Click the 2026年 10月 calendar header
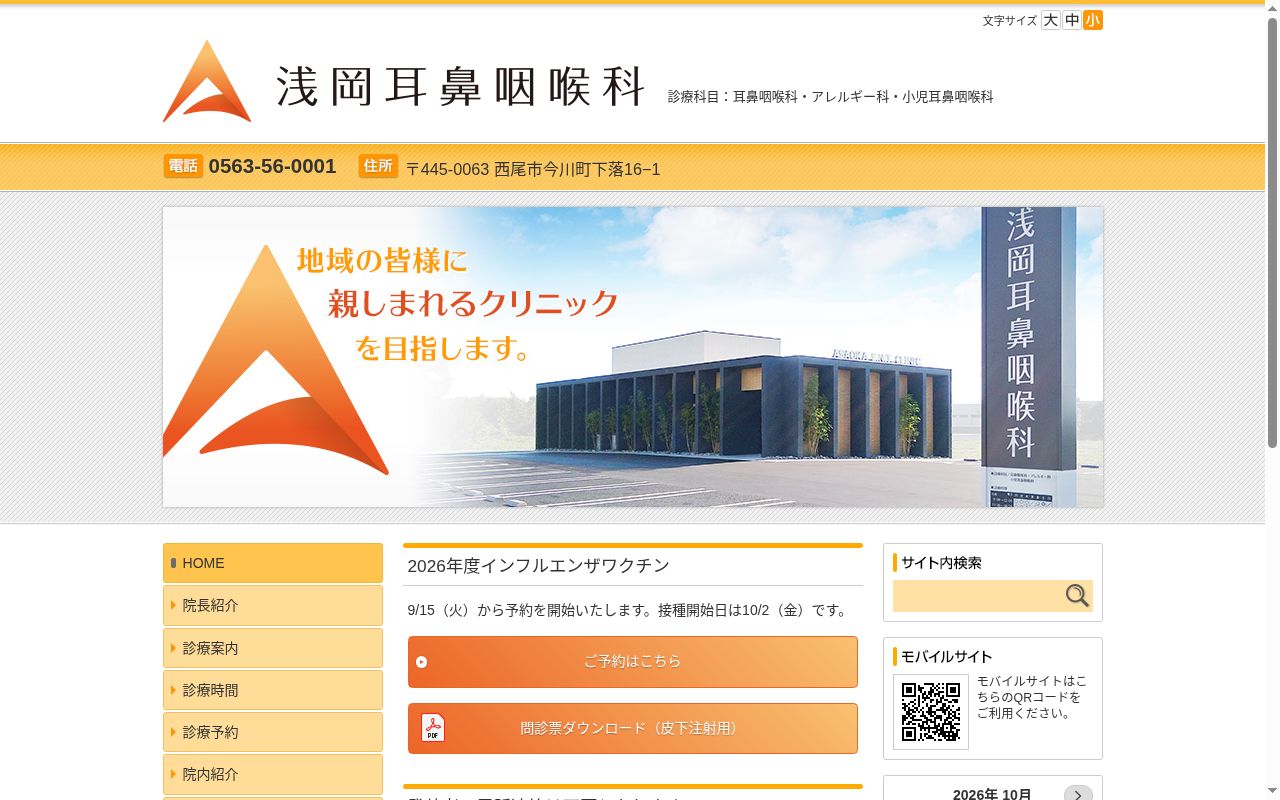This screenshot has height=800, width=1280. coord(992,794)
